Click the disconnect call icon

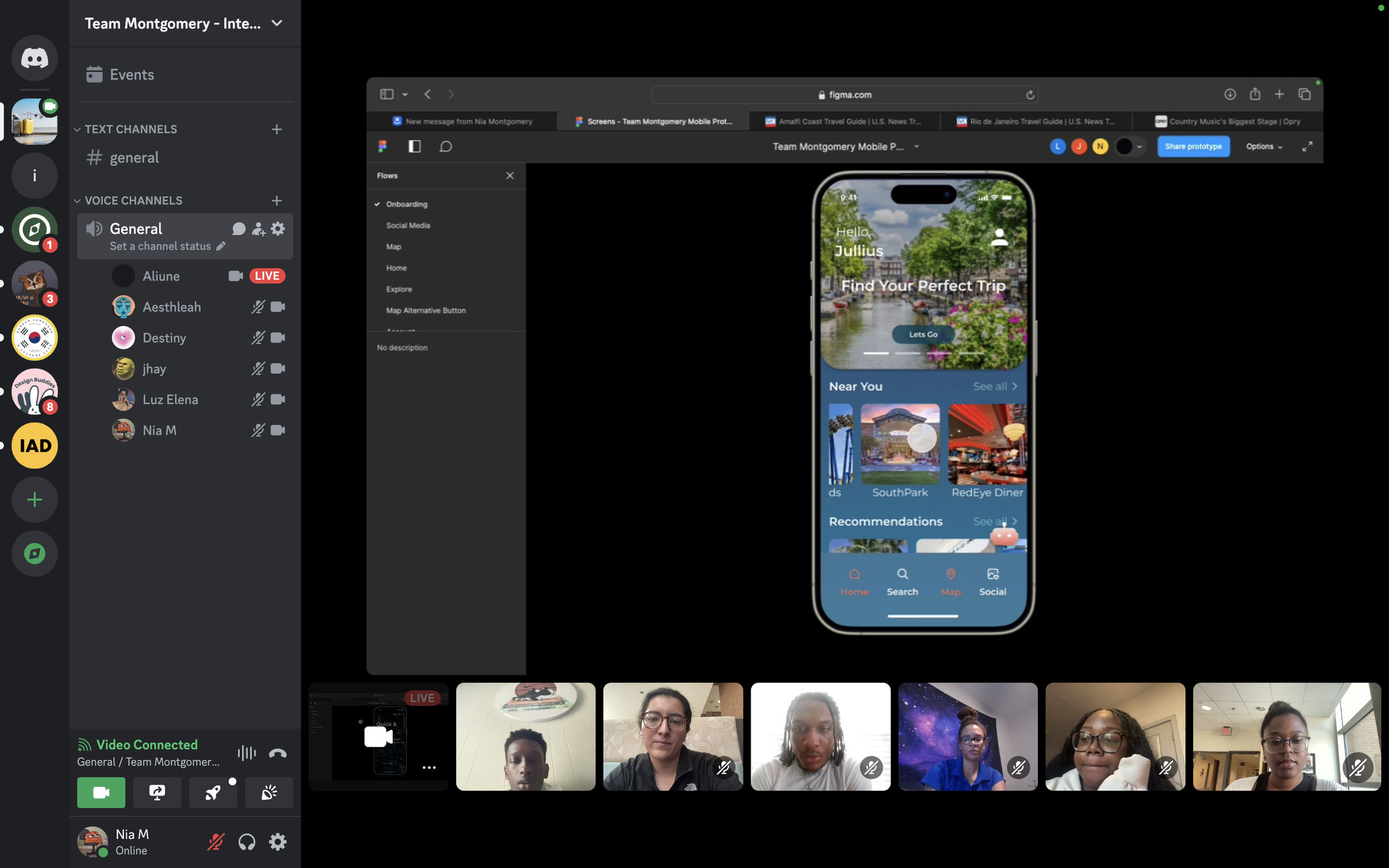[x=277, y=753]
